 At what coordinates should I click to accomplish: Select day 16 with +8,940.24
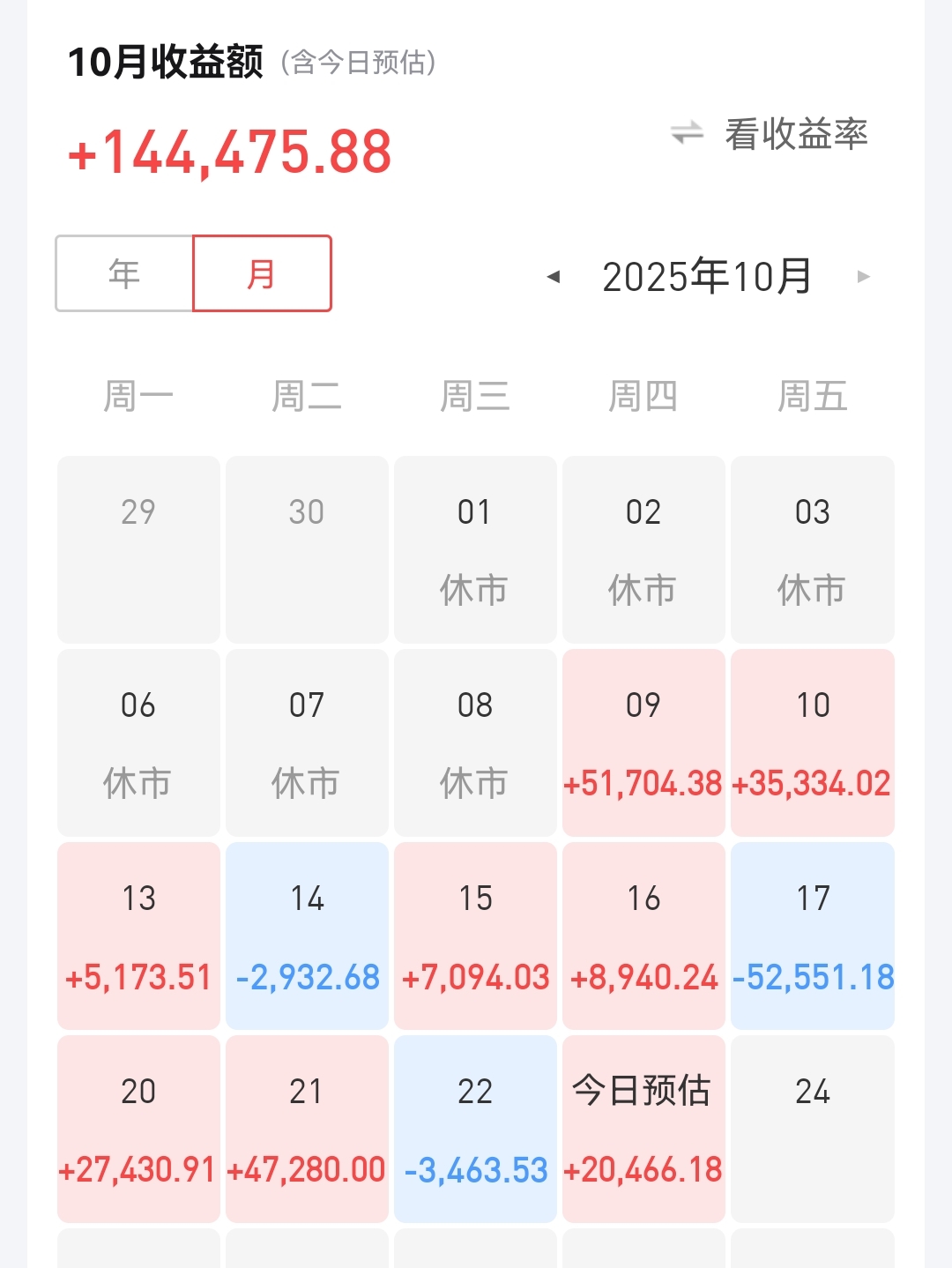[643, 936]
